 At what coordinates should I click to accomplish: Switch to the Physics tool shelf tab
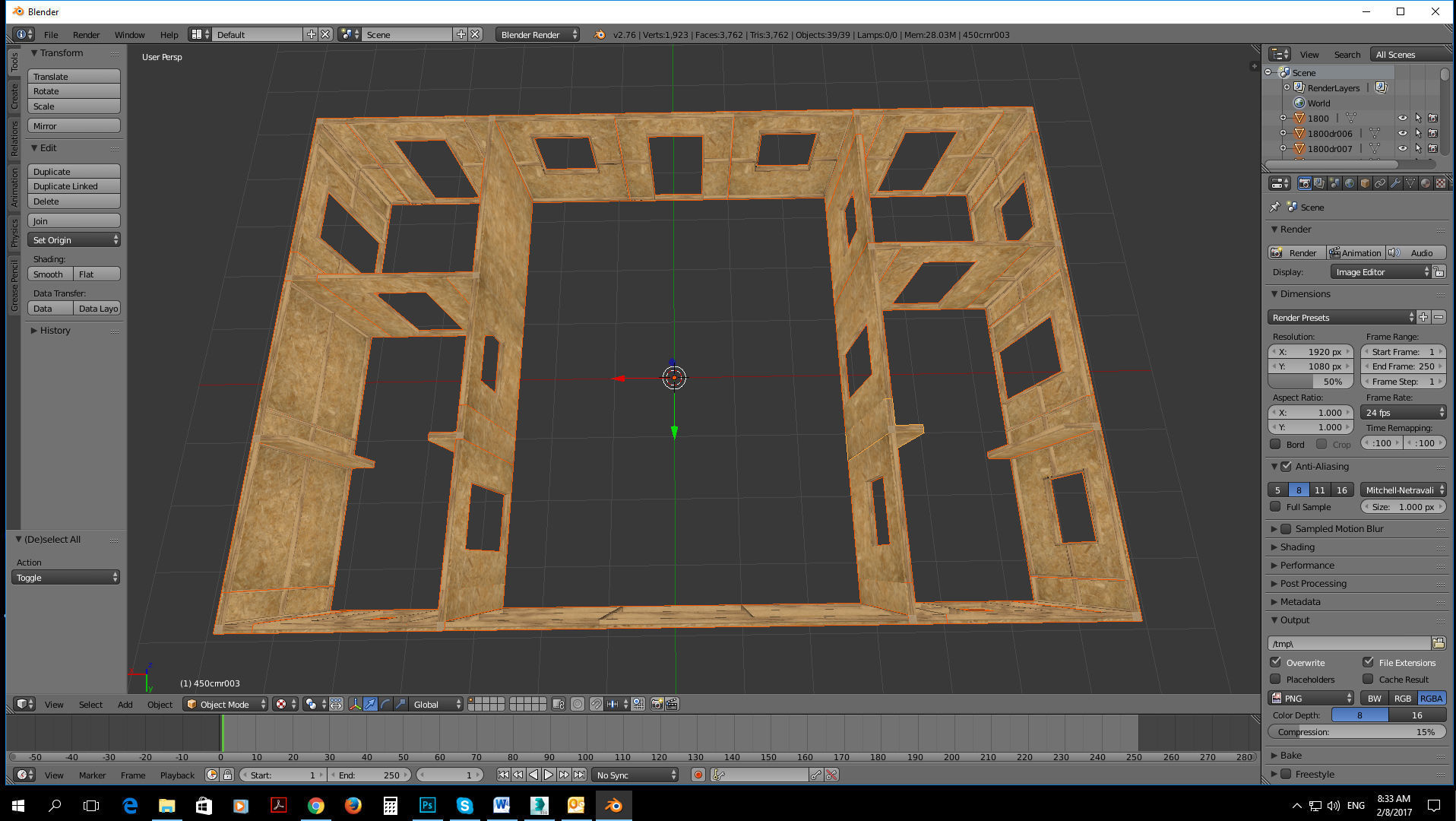14,233
